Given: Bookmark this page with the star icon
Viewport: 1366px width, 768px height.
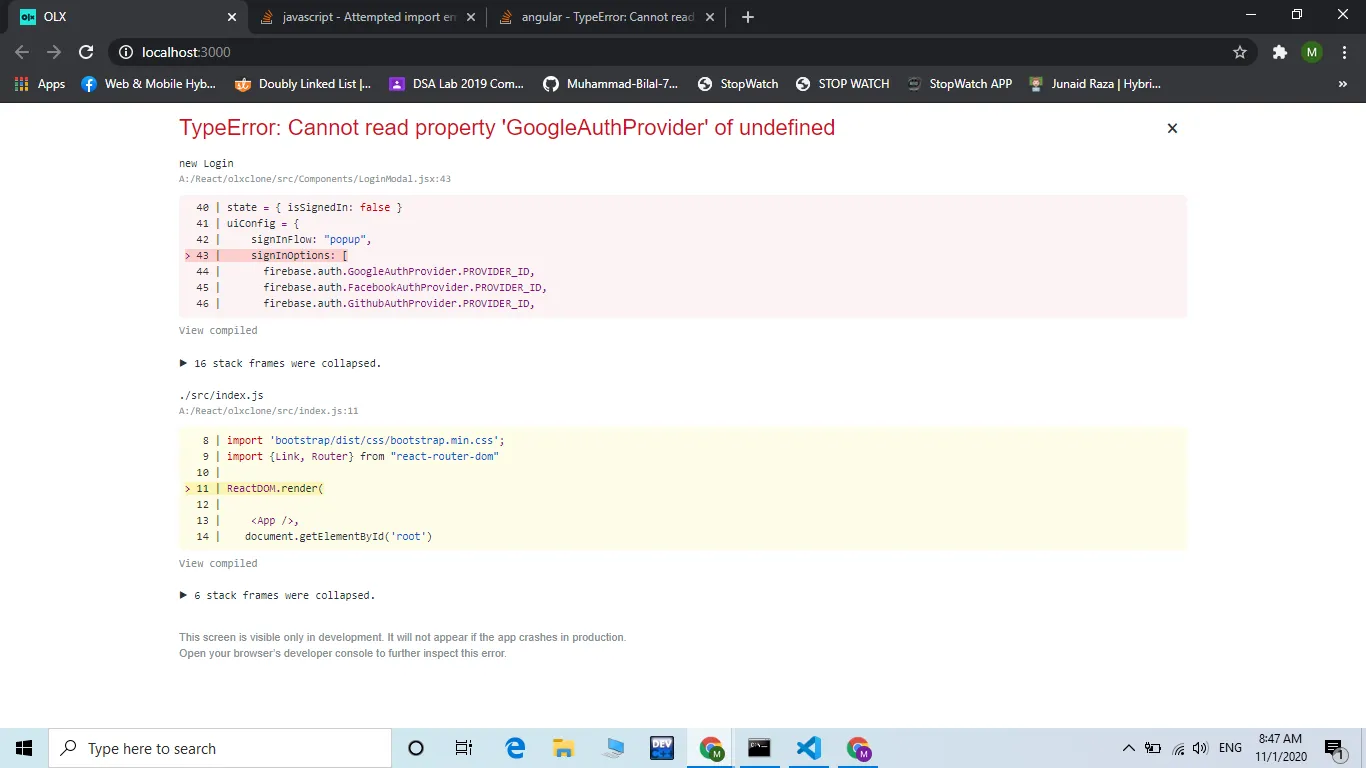Looking at the screenshot, I should point(1240,52).
